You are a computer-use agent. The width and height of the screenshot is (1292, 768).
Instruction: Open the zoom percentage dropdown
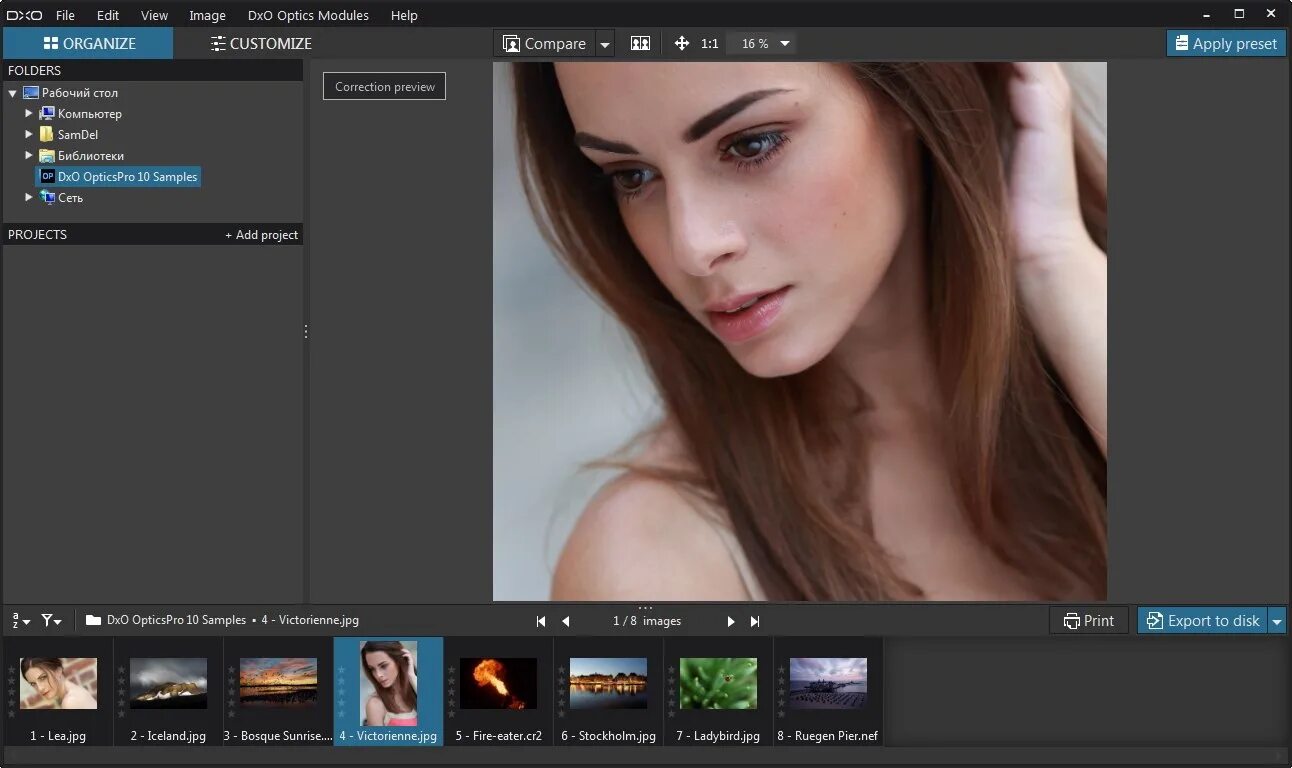[x=785, y=44]
